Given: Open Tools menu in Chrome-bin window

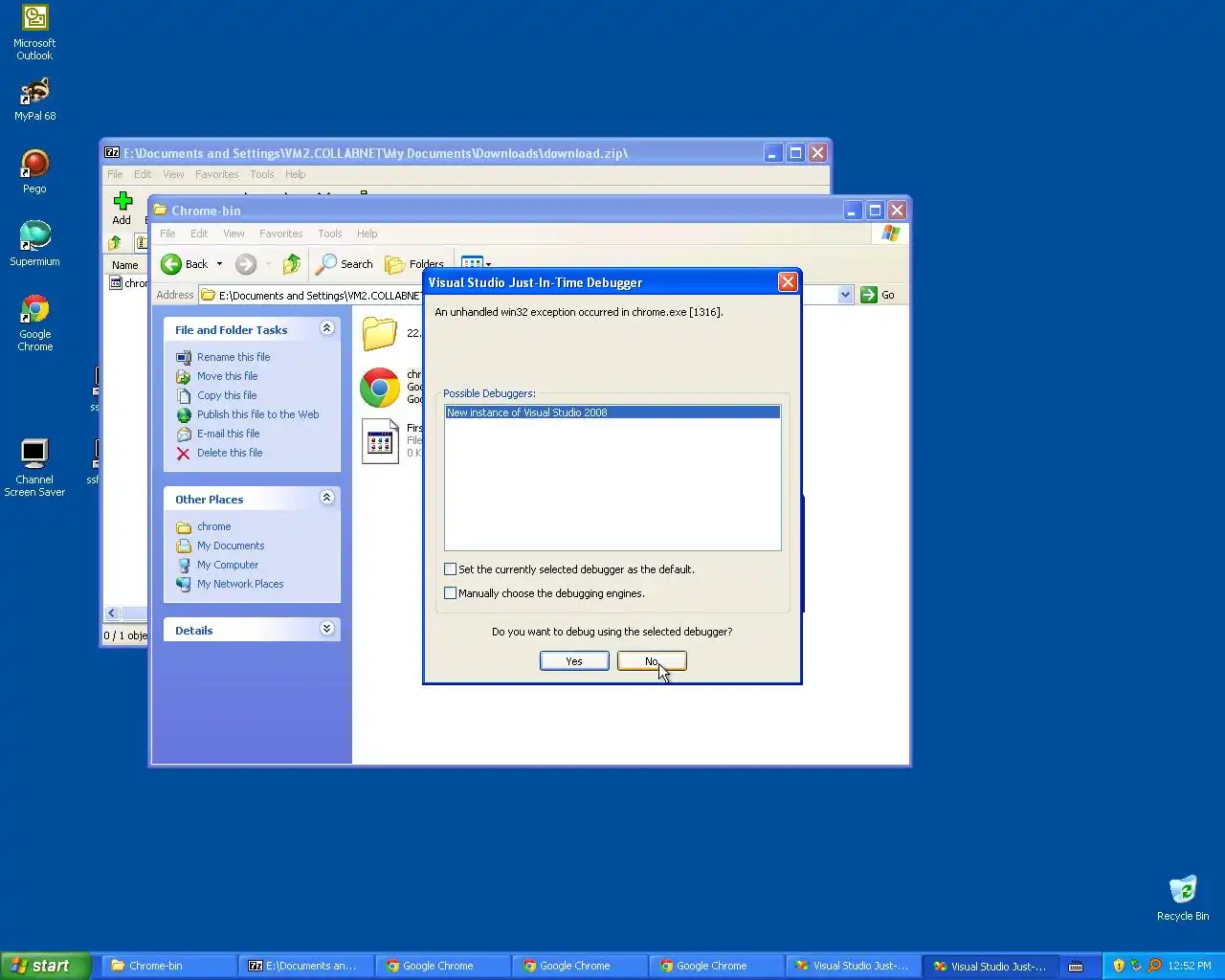Looking at the screenshot, I should pyautogui.click(x=330, y=234).
